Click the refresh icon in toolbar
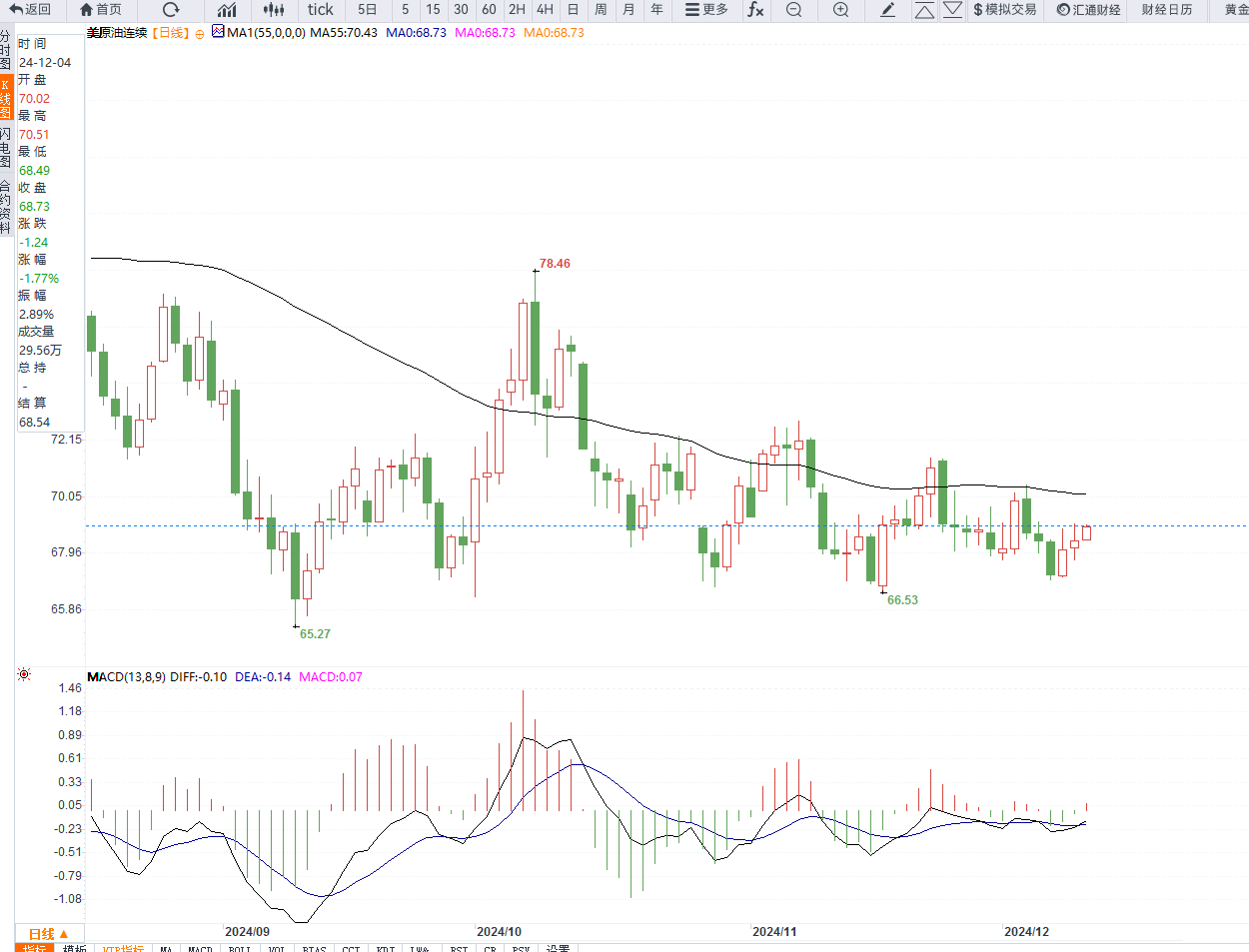The width and height of the screenshot is (1249, 952). [171, 10]
